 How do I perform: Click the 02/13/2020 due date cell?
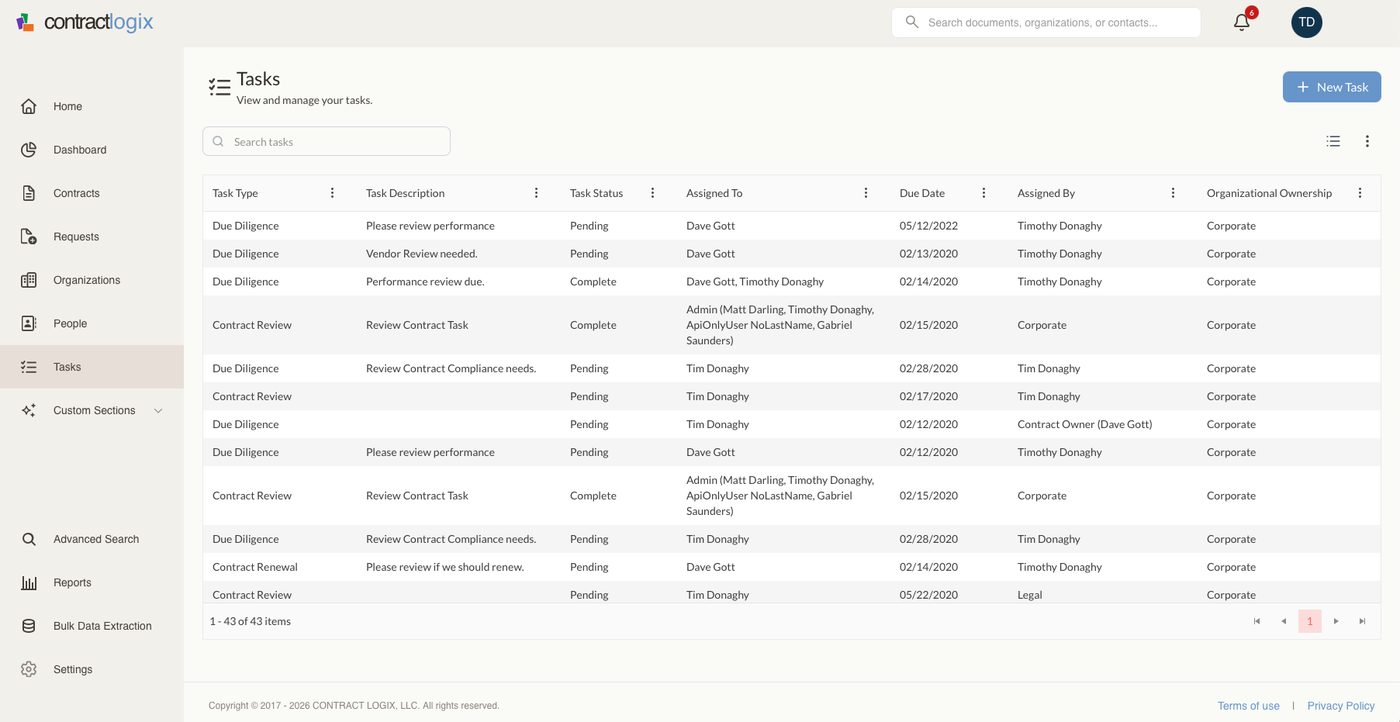click(929, 254)
